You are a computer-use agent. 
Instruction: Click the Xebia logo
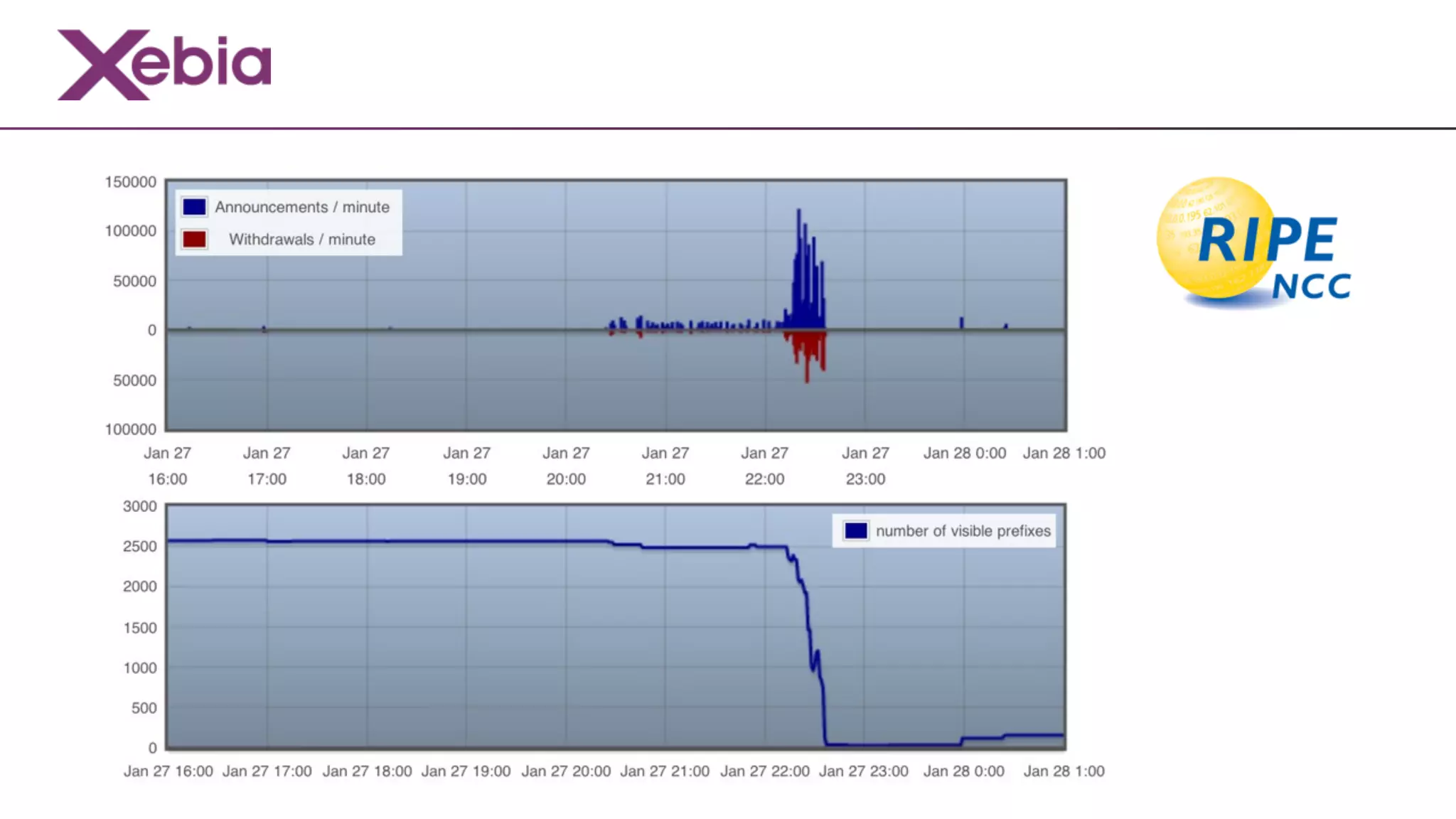[x=164, y=65]
